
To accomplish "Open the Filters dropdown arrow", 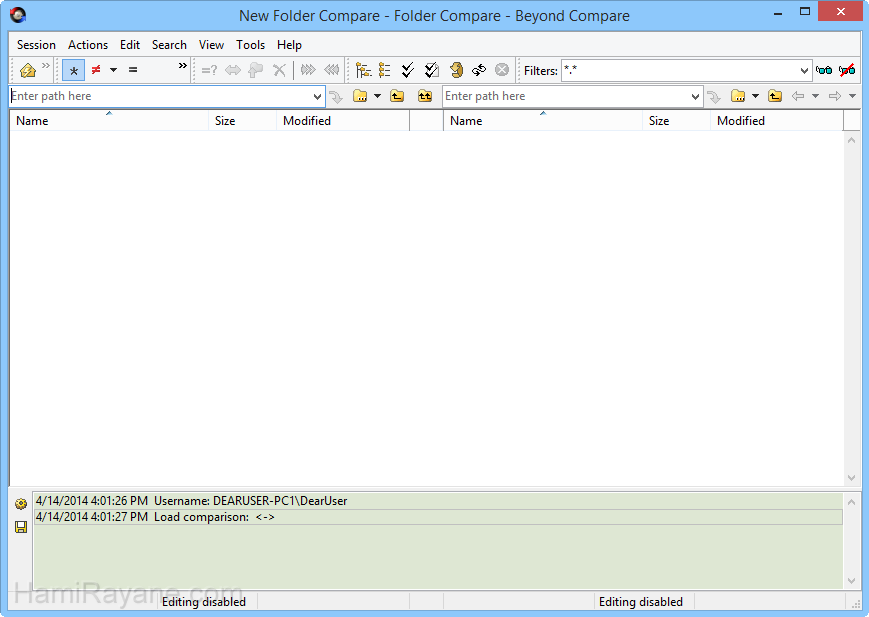I will (x=804, y=71).
